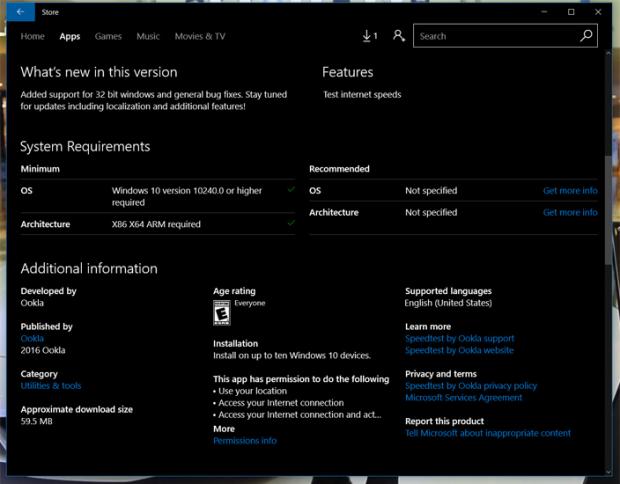Viewport: 620px width, 484px height.
Task: Maximize the Store window
Action: coord(571,12)
